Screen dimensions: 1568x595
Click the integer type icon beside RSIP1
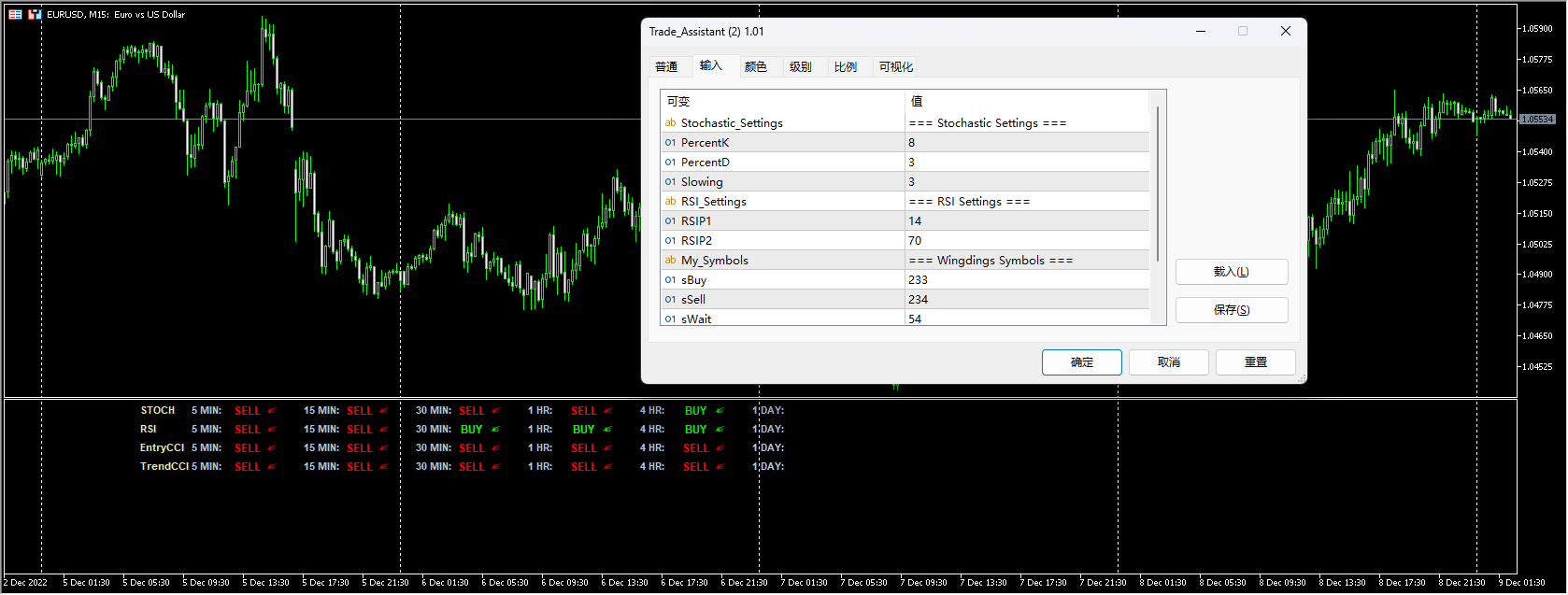670,221
